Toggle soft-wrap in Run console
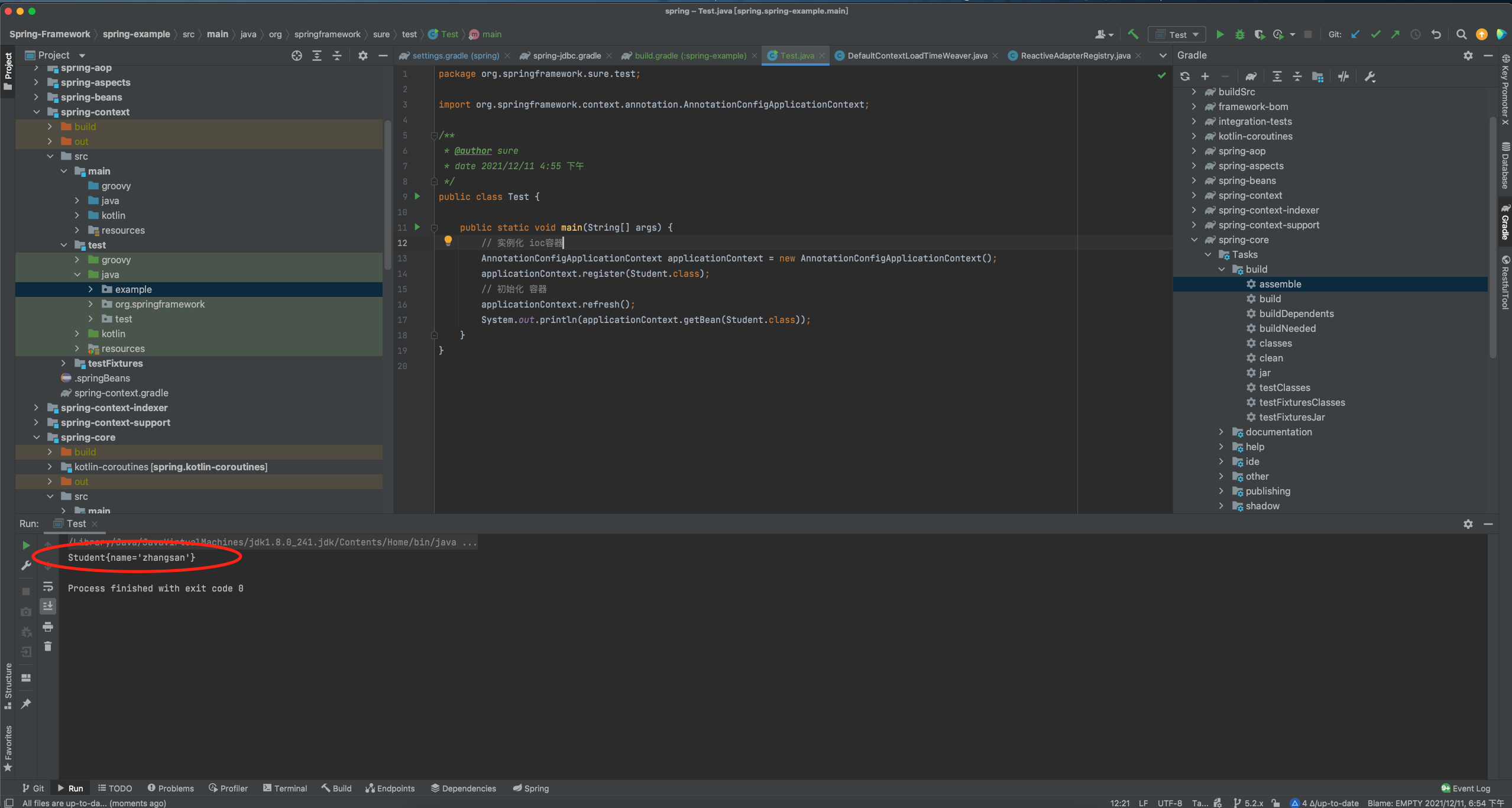The image size is (1512, 808). click(48, 586)
